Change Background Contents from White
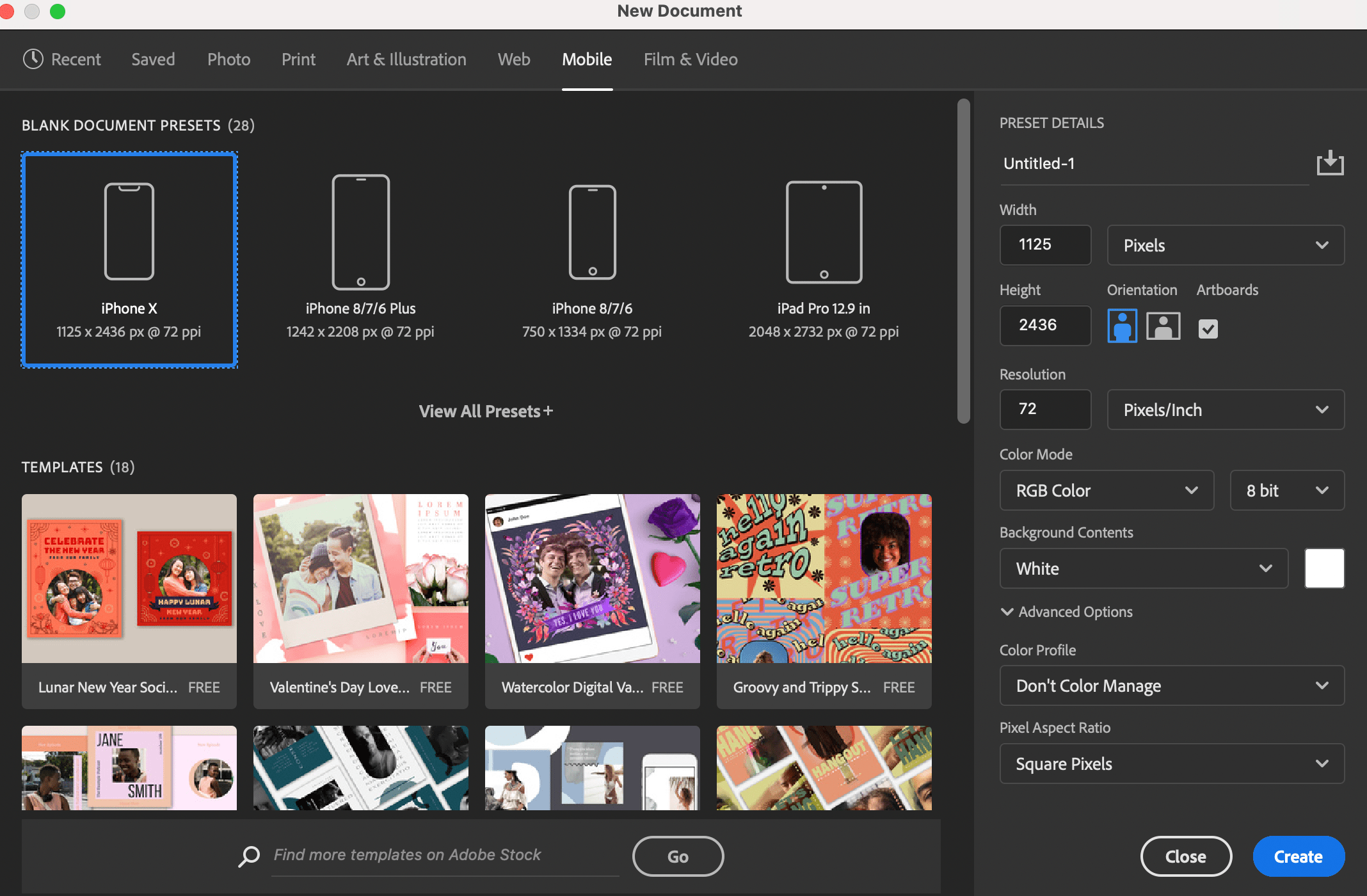The width and height of the screenshot is (1367, 896). [1143, 568]
